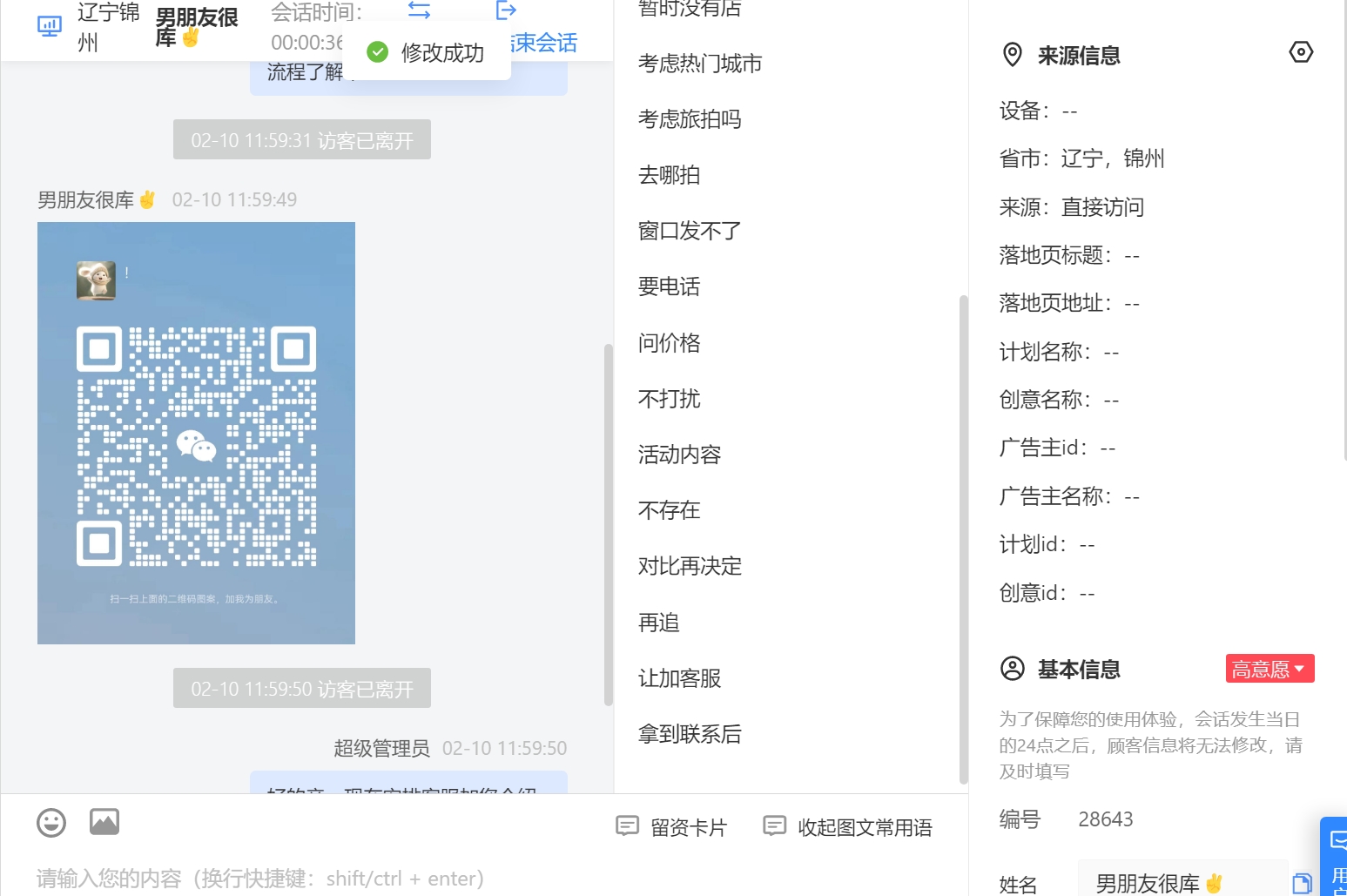1347x896 pixels.
Task: Click the blue floating widget at bottom right
Action: point(1334,857)
